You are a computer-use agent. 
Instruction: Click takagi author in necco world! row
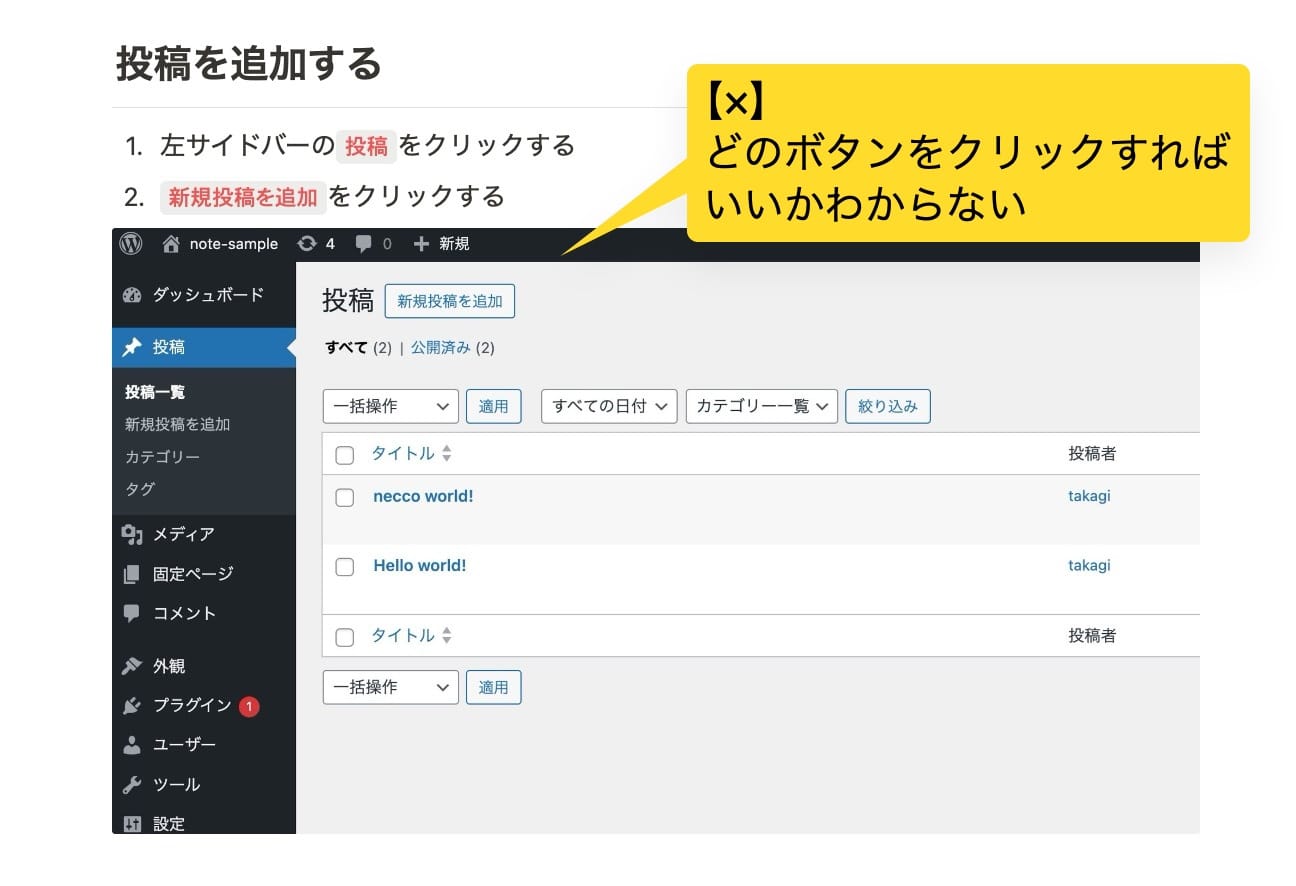[1089, 496]
